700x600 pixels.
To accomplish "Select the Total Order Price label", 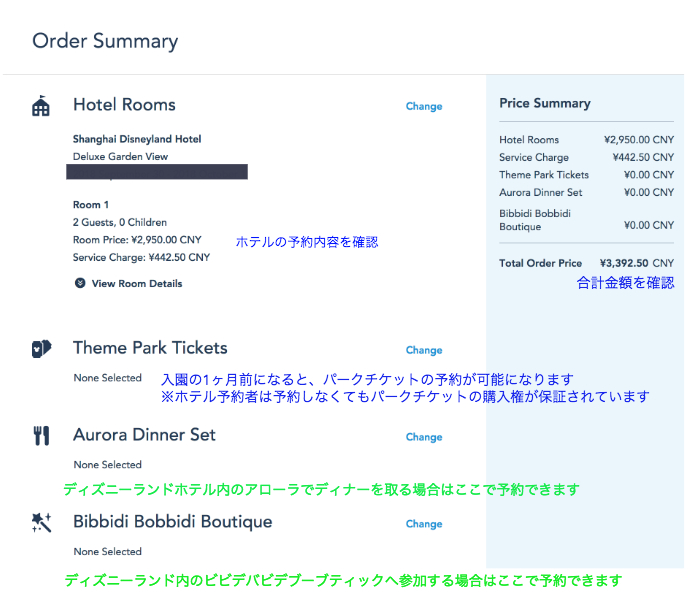I will pos(540,263).
